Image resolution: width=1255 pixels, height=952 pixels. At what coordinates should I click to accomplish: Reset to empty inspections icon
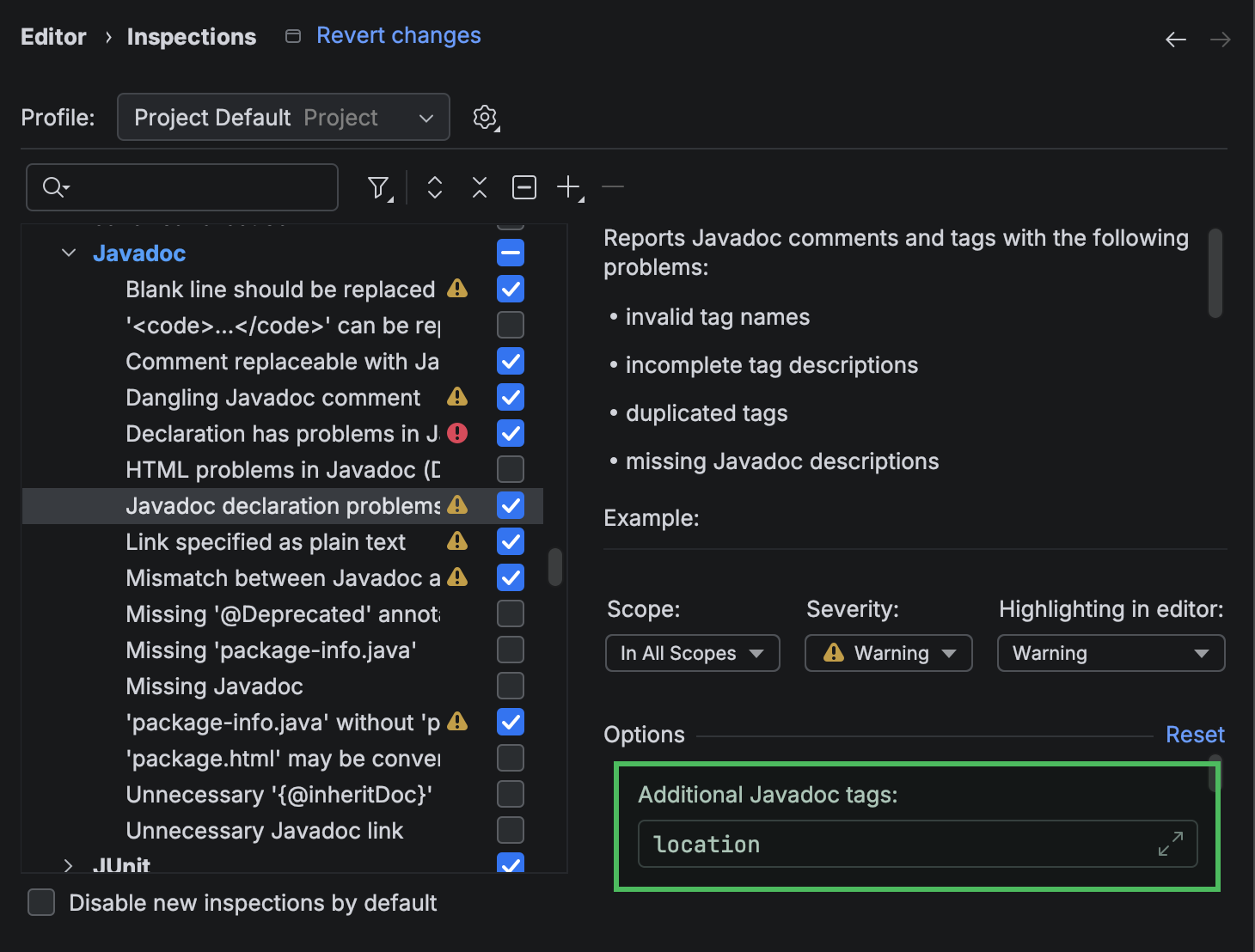tap(524, 187)
